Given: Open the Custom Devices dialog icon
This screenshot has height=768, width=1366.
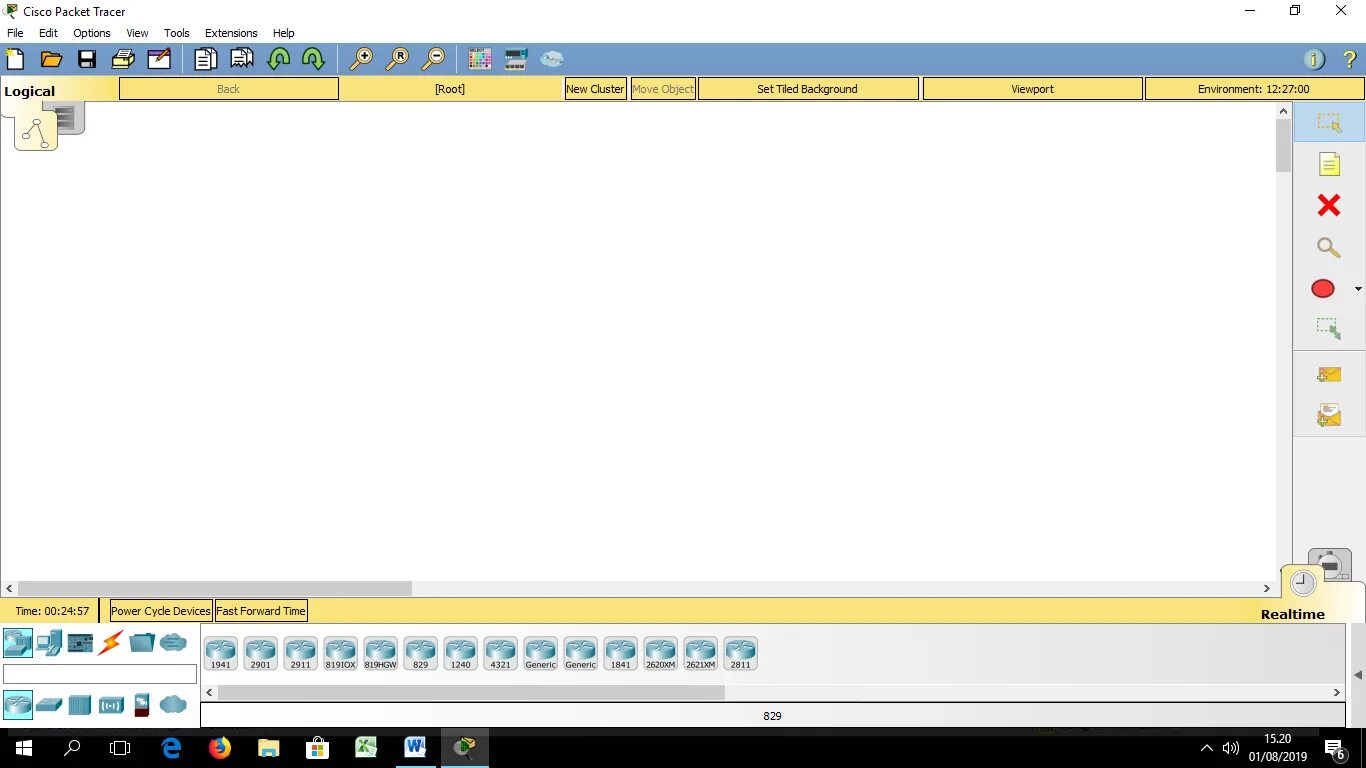Looking at the screenshot, I should [516, 59].
